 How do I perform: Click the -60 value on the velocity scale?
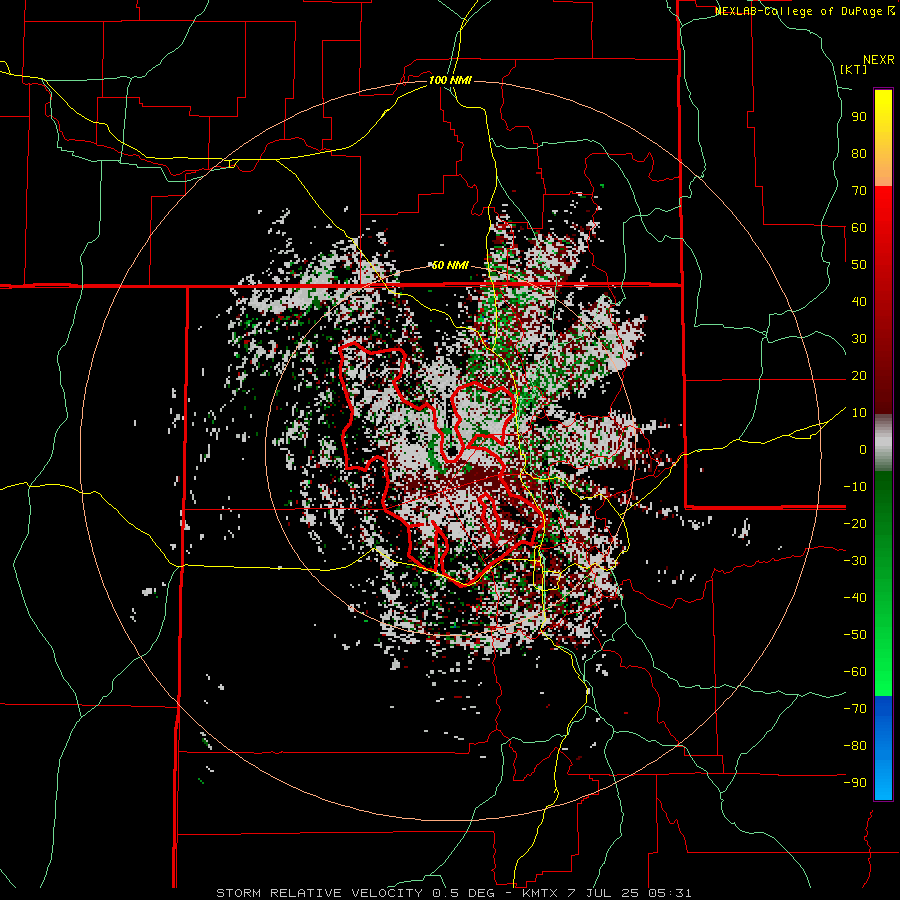(855, 672)
